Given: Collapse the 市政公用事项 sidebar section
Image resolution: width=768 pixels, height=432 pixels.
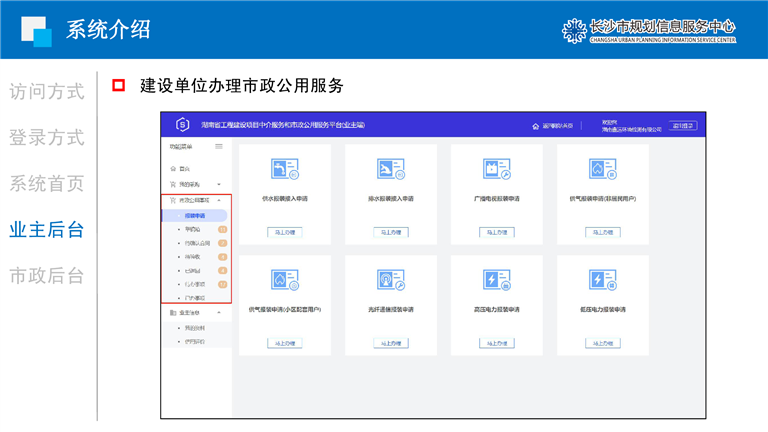Looking at the screenshot, I should 219,200.
